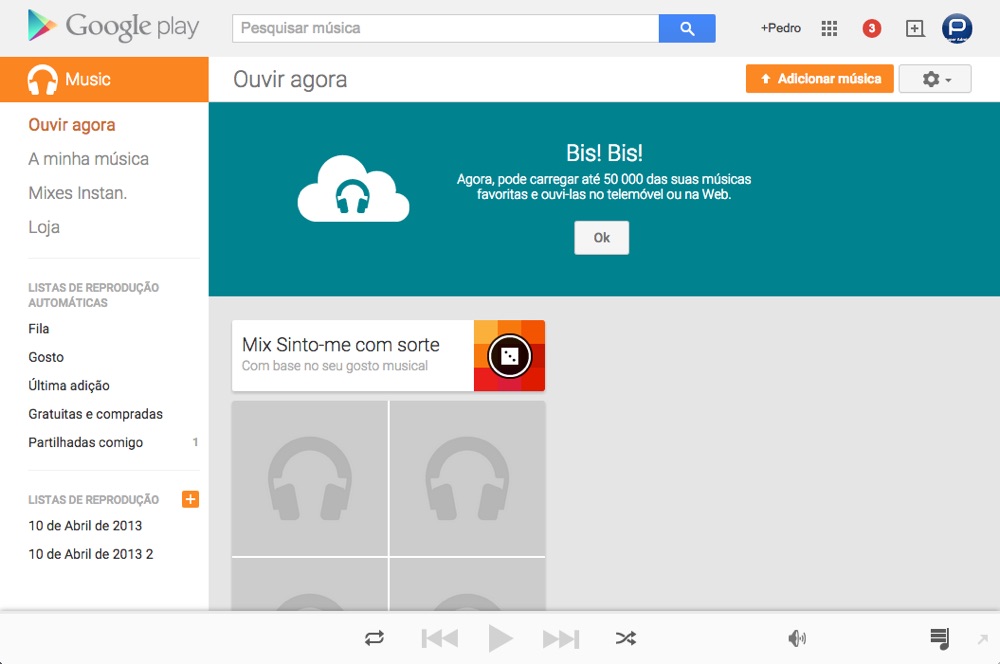Open the profile avatar menu
This screenshot has width=1000, height=664.
pyautogui.click(x=957, y=28)
